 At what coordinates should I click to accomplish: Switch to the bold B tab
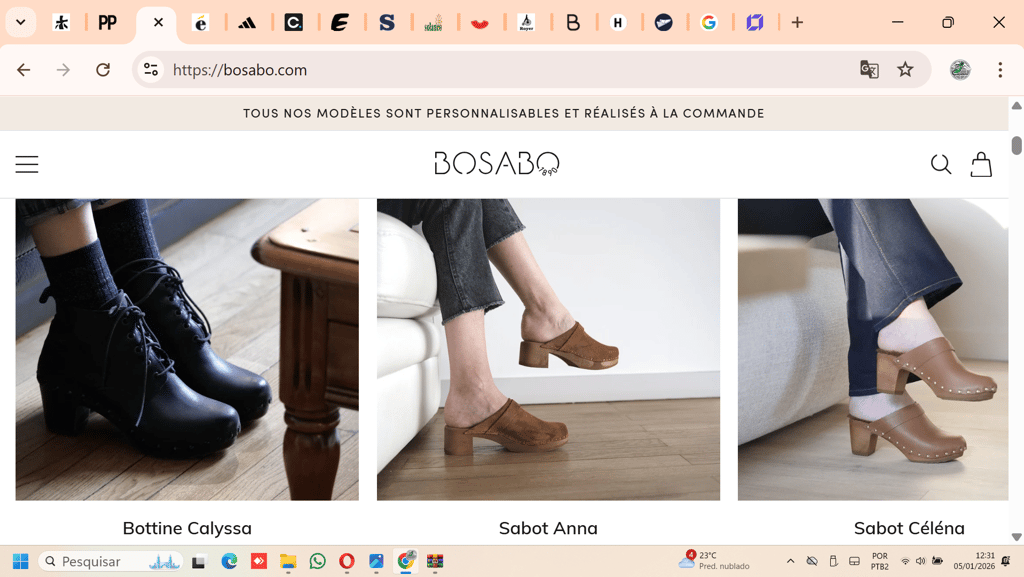[x=573, y=23]
